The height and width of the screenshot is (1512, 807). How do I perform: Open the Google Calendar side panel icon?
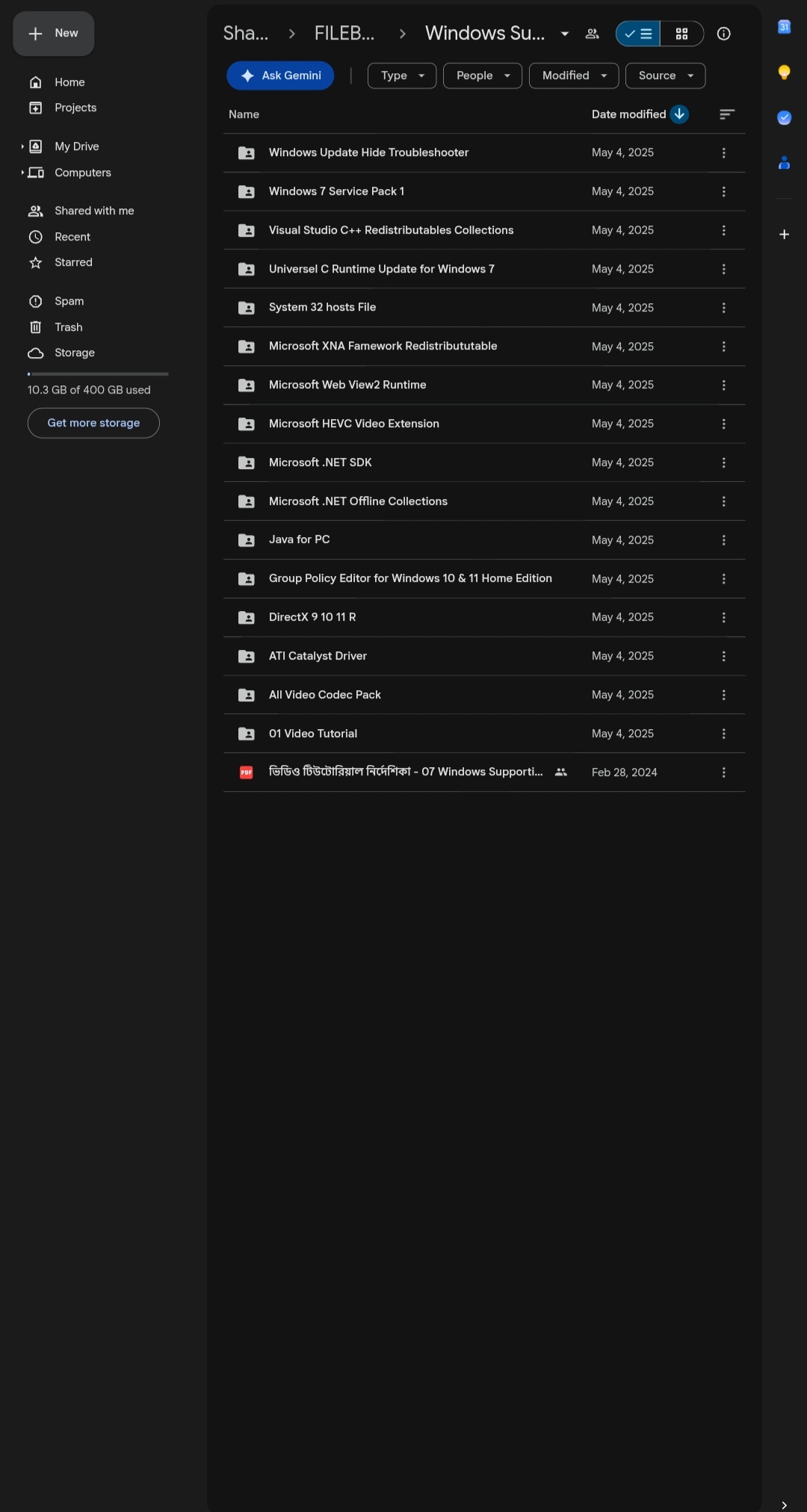[784, 27]
